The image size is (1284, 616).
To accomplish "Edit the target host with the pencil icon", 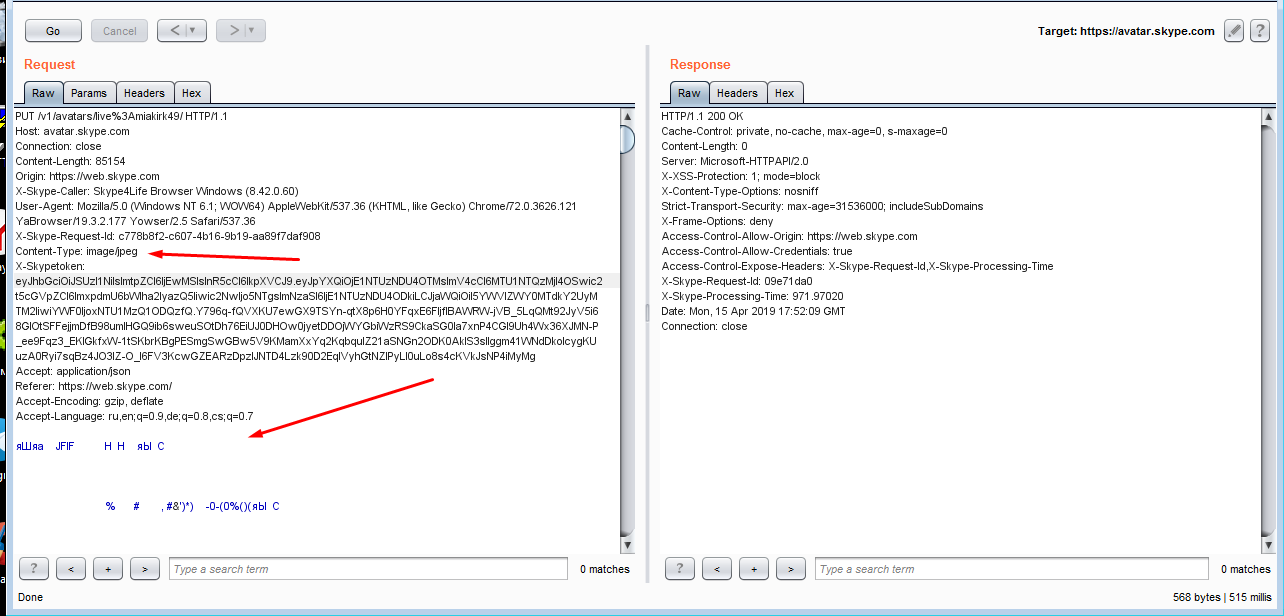I will pyautogui.click(x=1234, y=31).
